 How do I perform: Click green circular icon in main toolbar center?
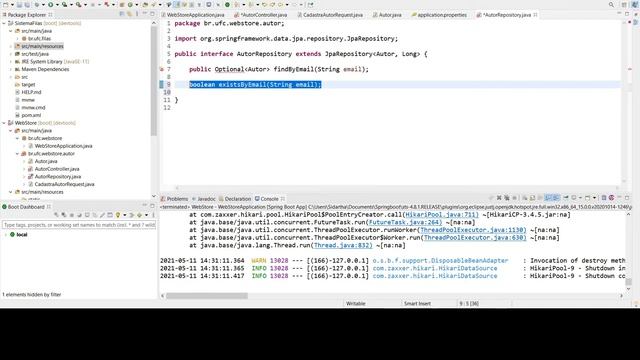click(x=227, y=4)
